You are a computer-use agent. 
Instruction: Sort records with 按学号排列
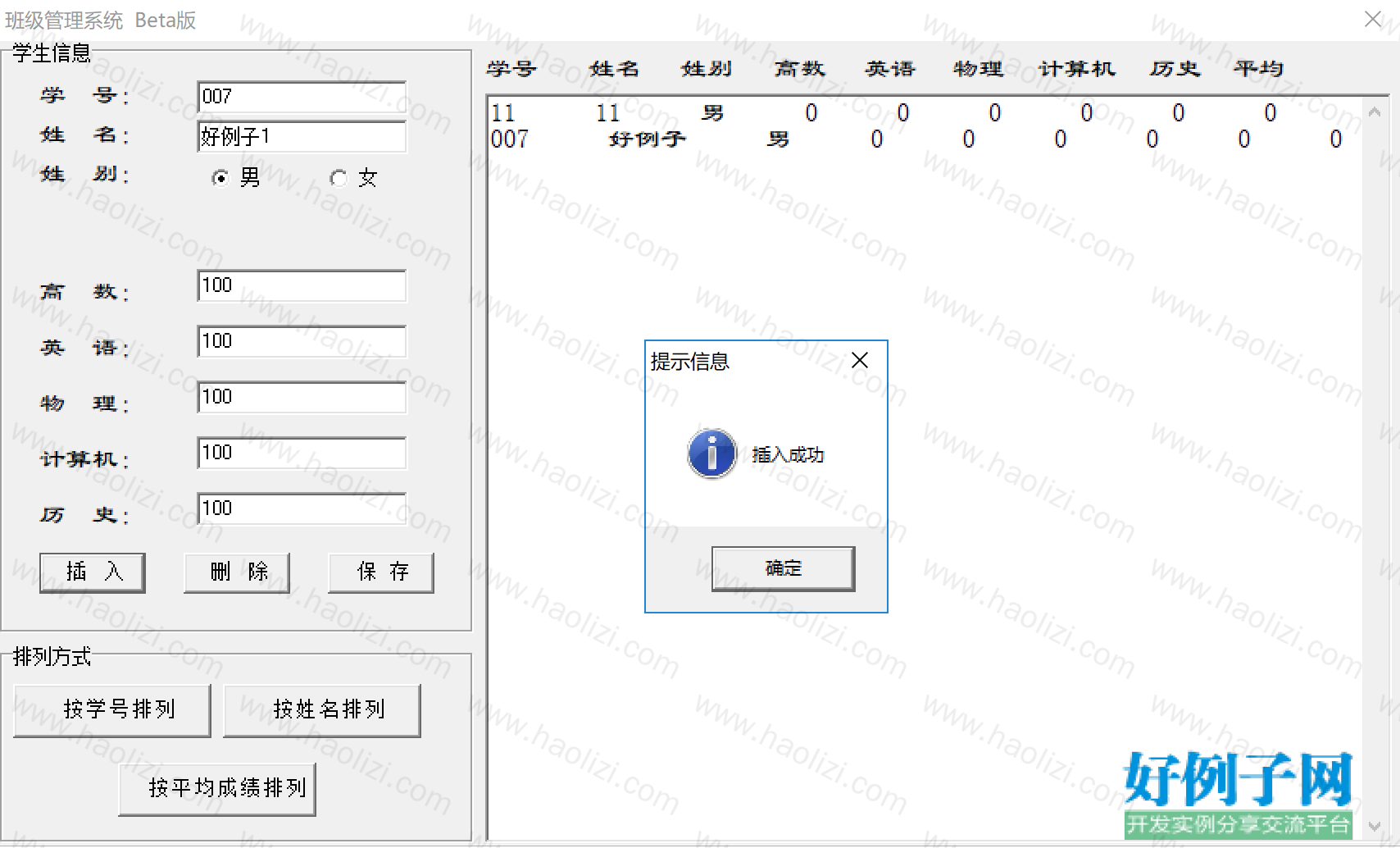coord(112,710)
